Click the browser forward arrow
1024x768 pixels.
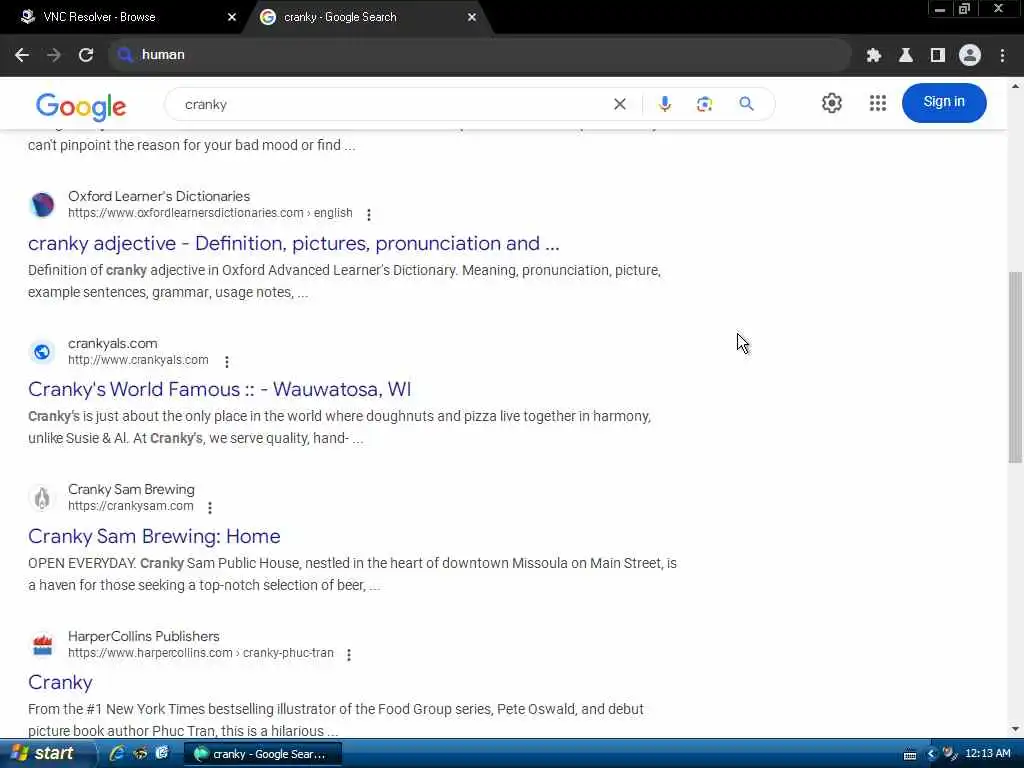[54, 55]
